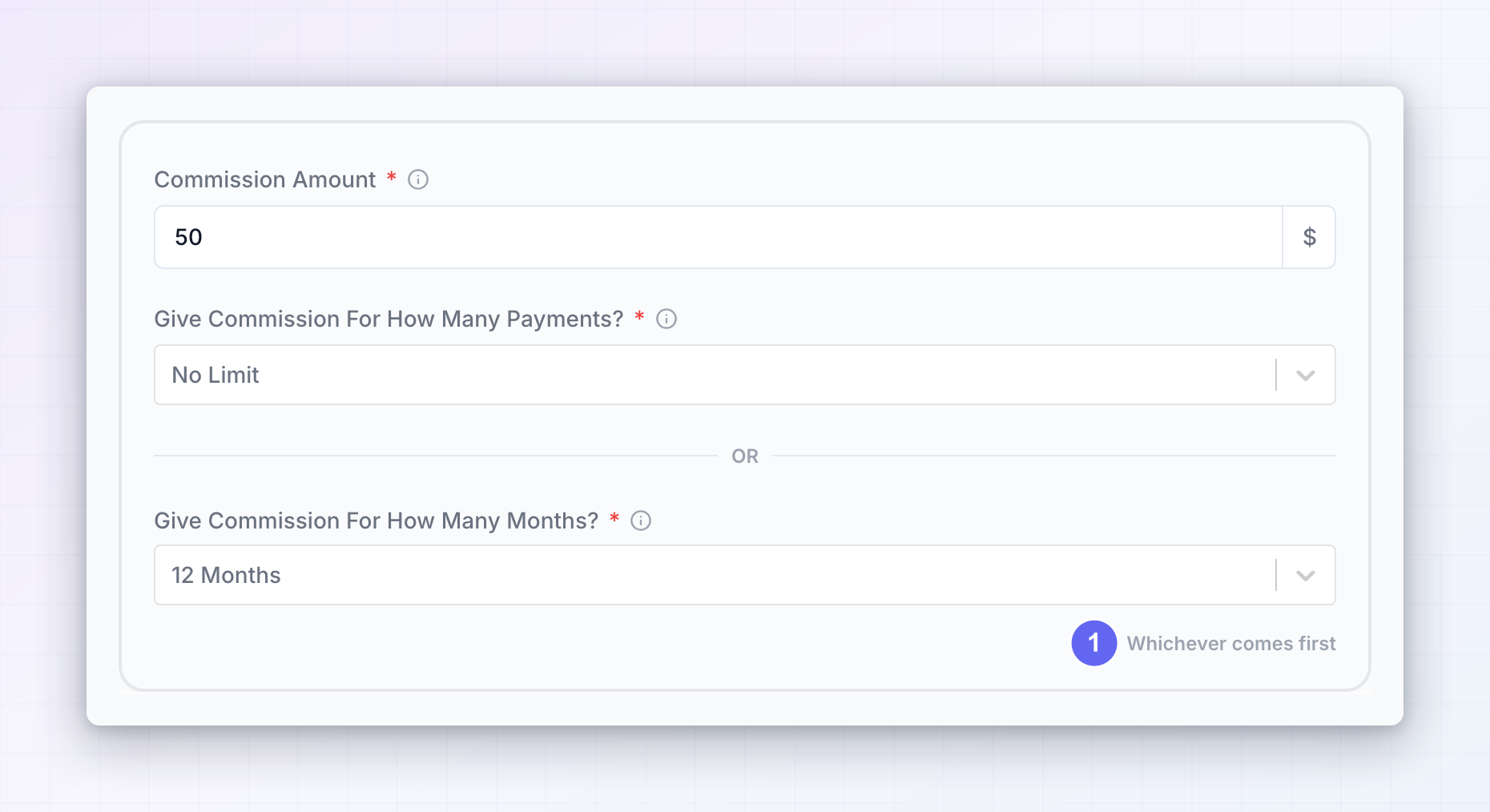Focus the Commission Amount field containing 50

[x=719, y=237]
